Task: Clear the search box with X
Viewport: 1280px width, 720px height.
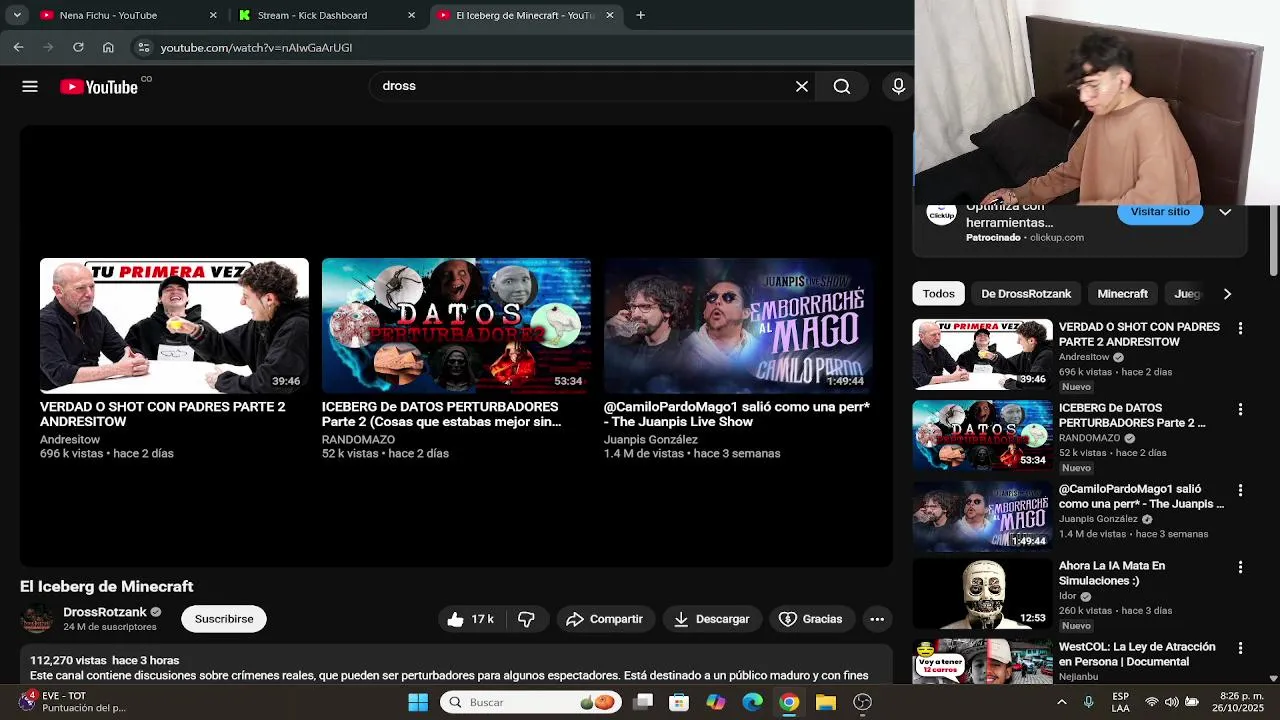Action: pyautogui.click(x=801, y=87)
